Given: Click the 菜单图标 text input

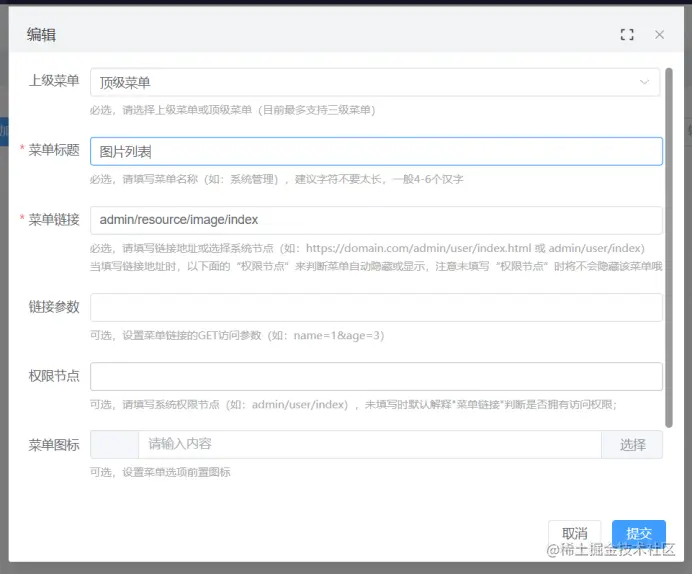Looking at the screenshot, I should [x=370, y=444].
